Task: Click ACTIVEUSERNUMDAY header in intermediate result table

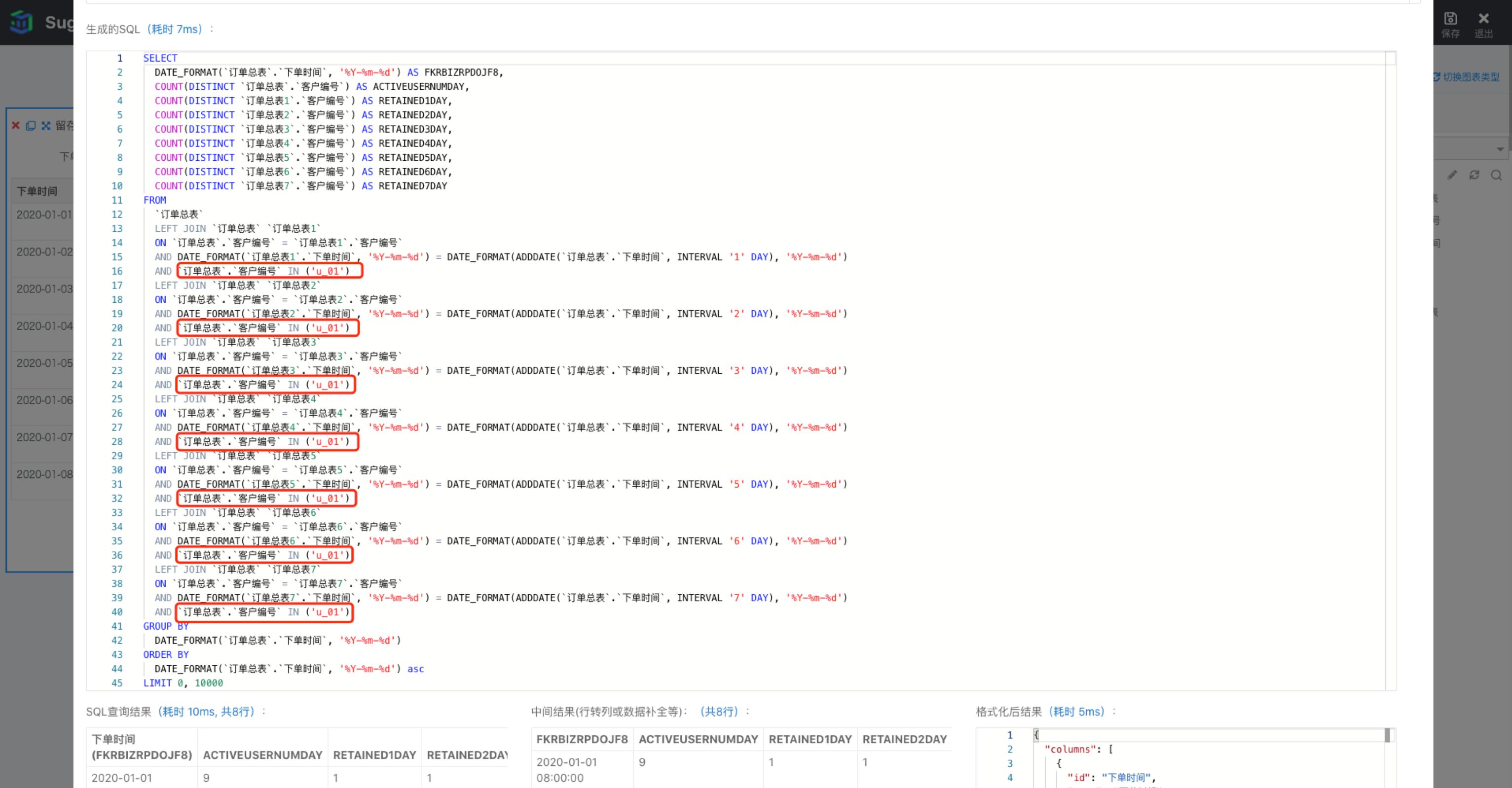Action: point(699,739)
